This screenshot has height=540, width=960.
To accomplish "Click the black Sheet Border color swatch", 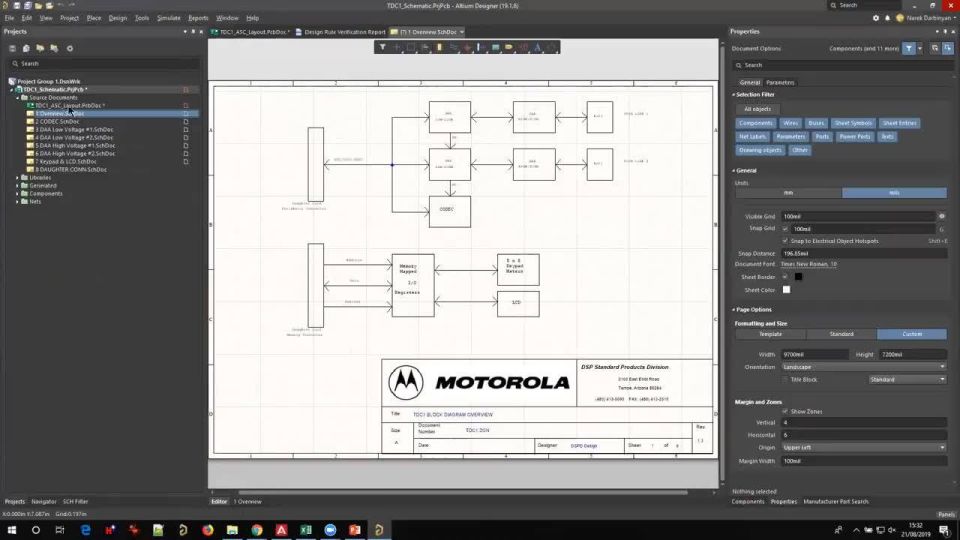I will pos(798,277).
